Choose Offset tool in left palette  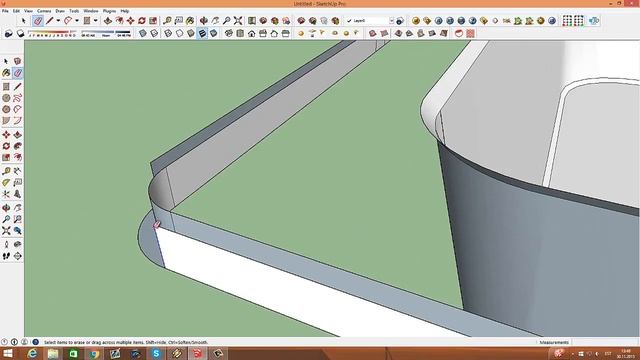point(18,158)
